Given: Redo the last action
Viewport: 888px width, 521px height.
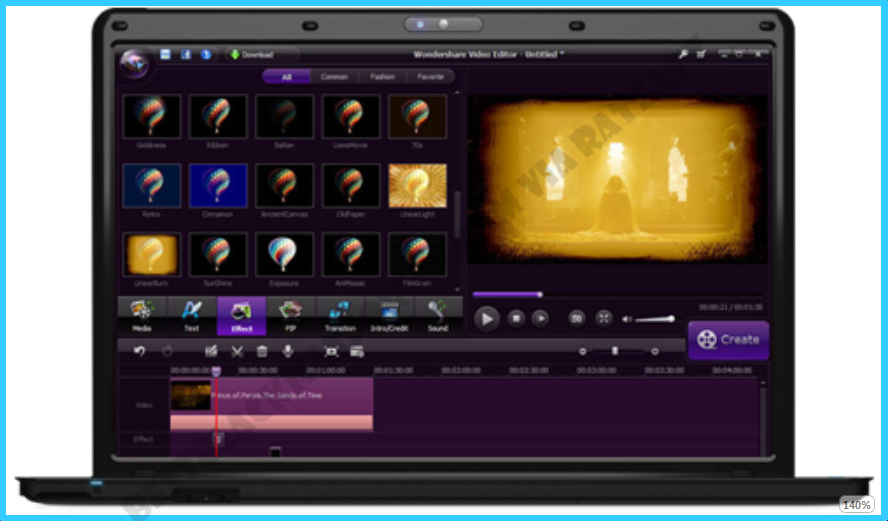Looking at the screenshot, I should click(x=167, y=352).
